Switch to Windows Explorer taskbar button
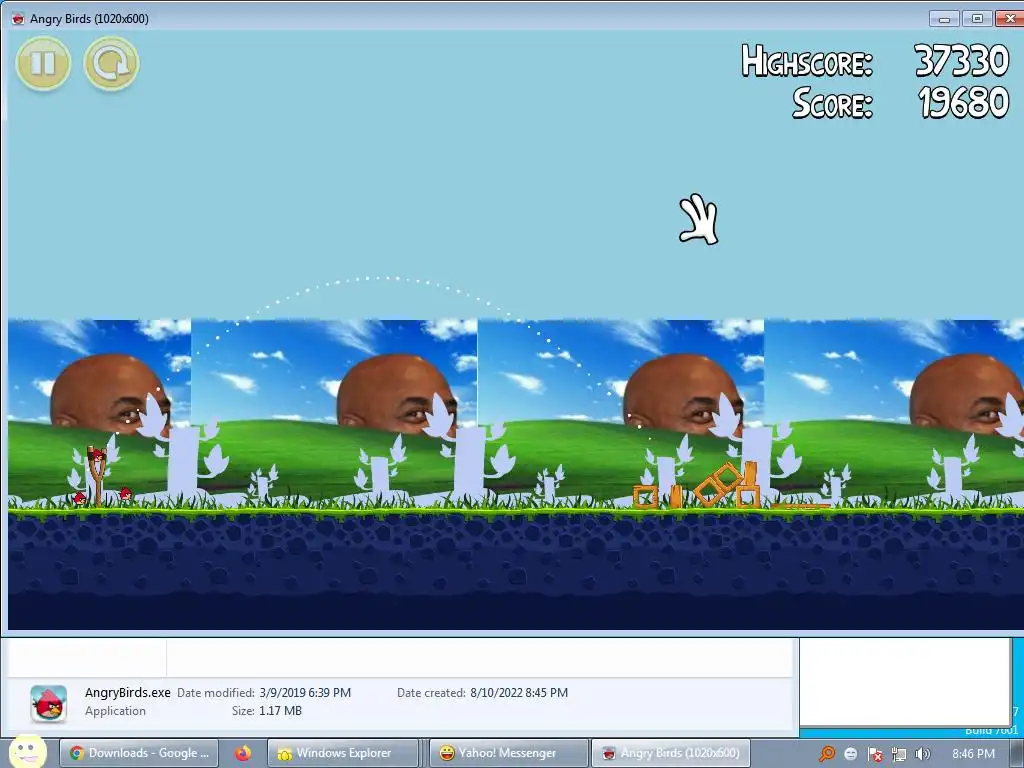 (x=343, y=753)
